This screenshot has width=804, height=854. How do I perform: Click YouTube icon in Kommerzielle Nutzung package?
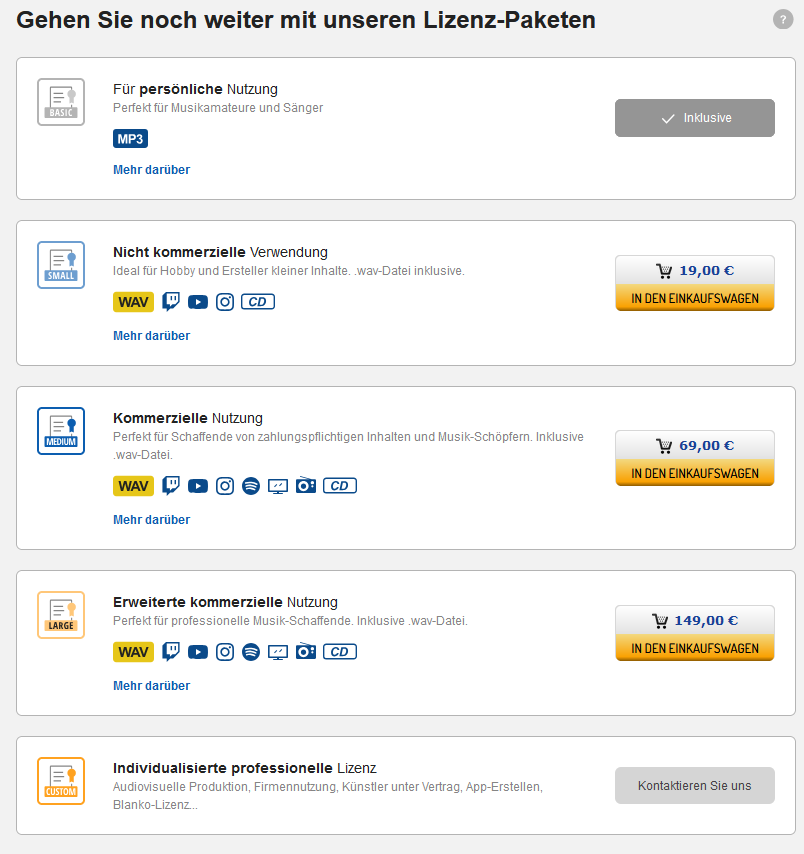198,486
